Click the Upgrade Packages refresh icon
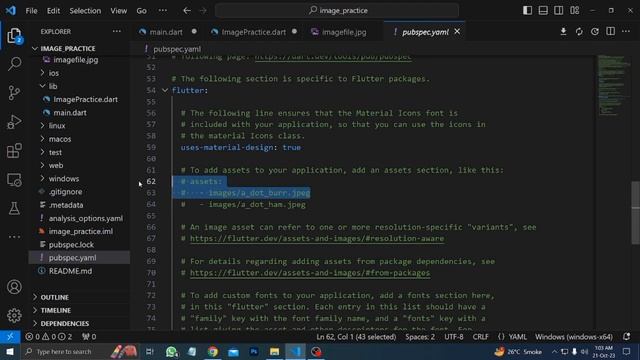The image size is (640, 360). point(579,31)
